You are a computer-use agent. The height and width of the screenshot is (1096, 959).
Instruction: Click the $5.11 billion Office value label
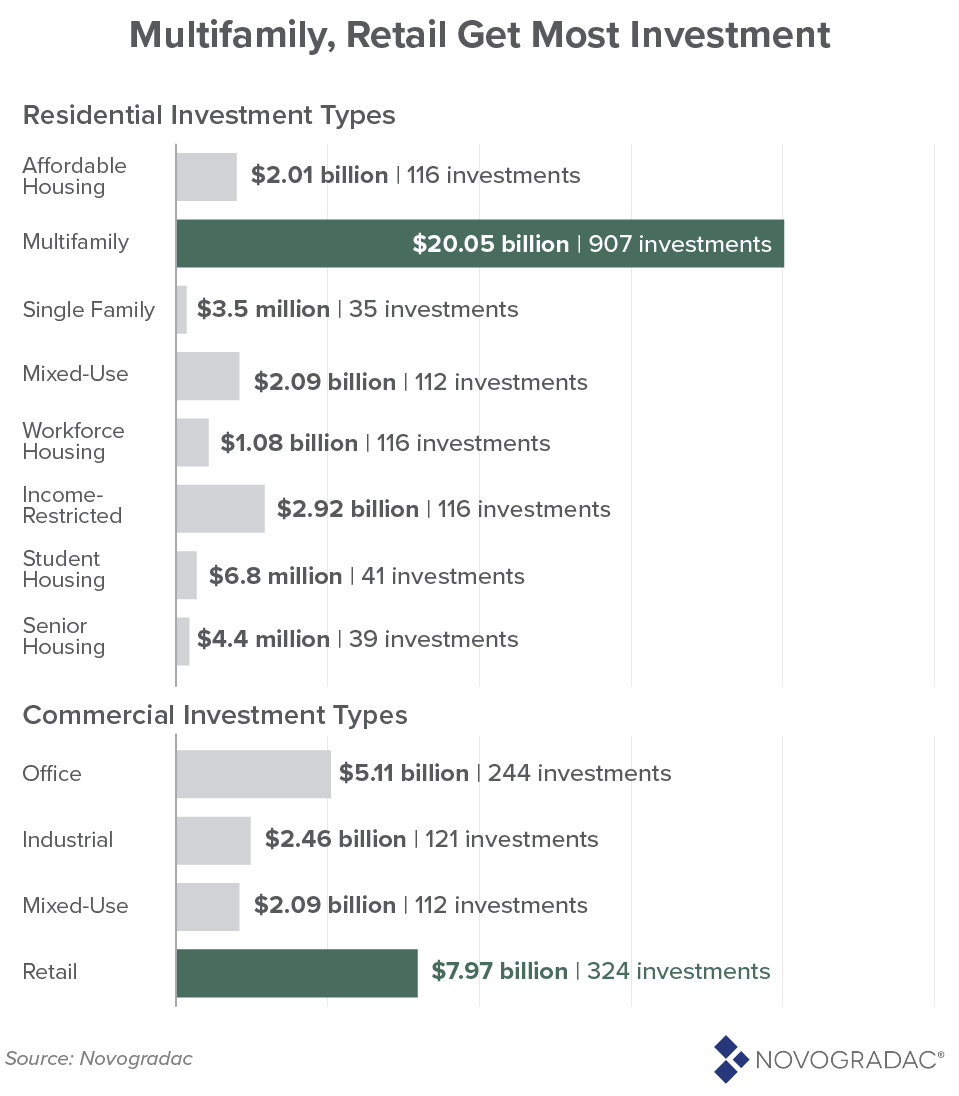404,773
